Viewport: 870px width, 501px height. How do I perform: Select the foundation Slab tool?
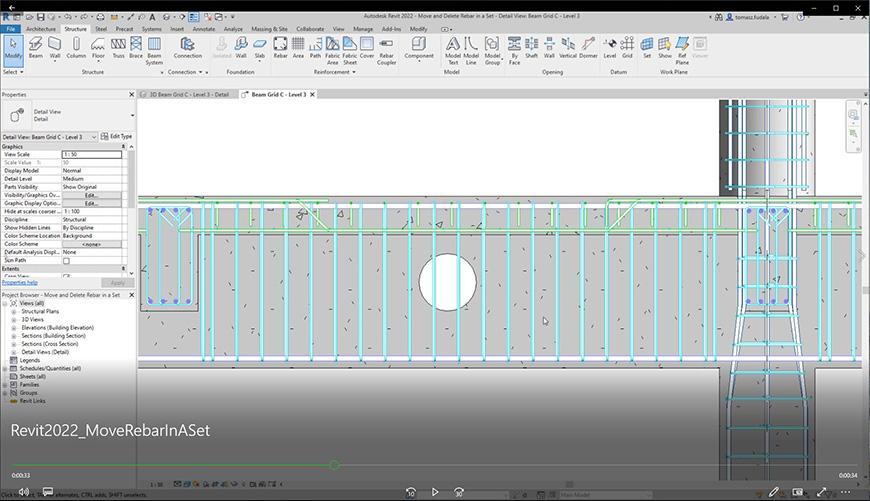(x=260, y=48)
